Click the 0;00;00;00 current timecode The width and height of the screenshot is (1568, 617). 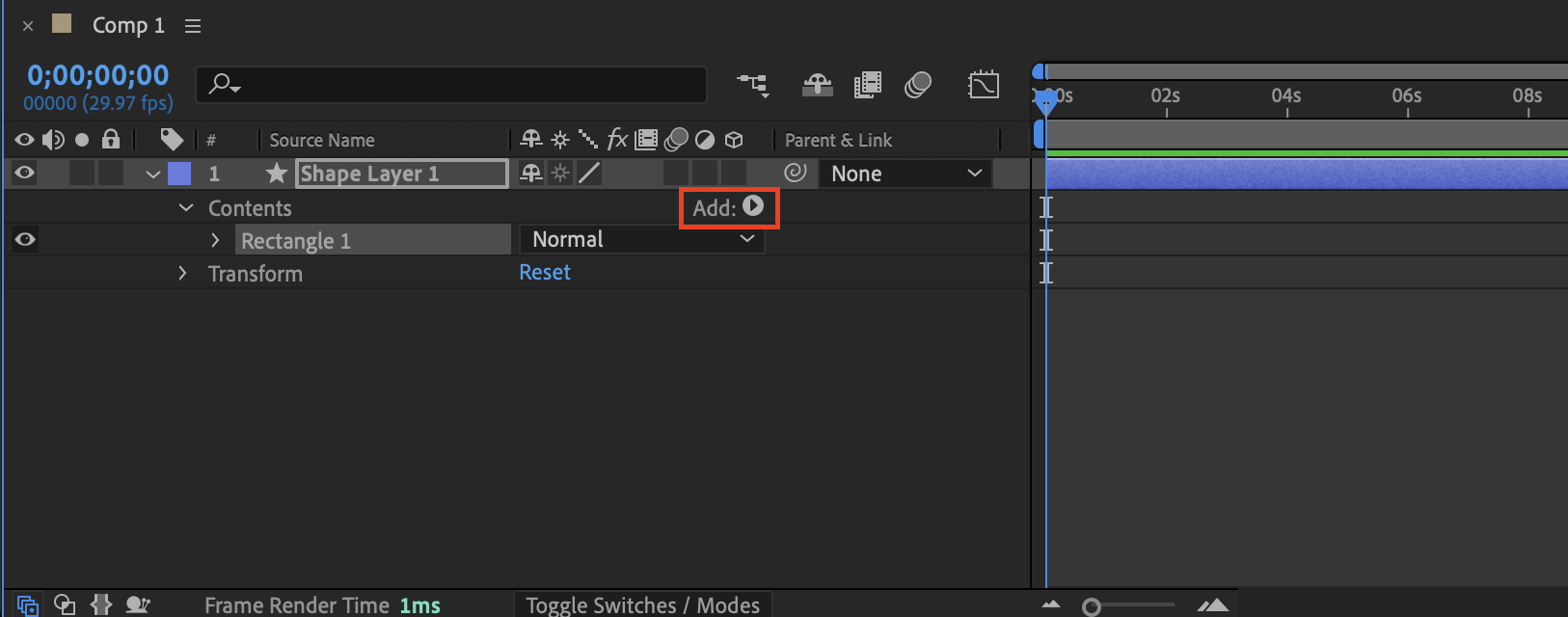[x=97, y=75]
